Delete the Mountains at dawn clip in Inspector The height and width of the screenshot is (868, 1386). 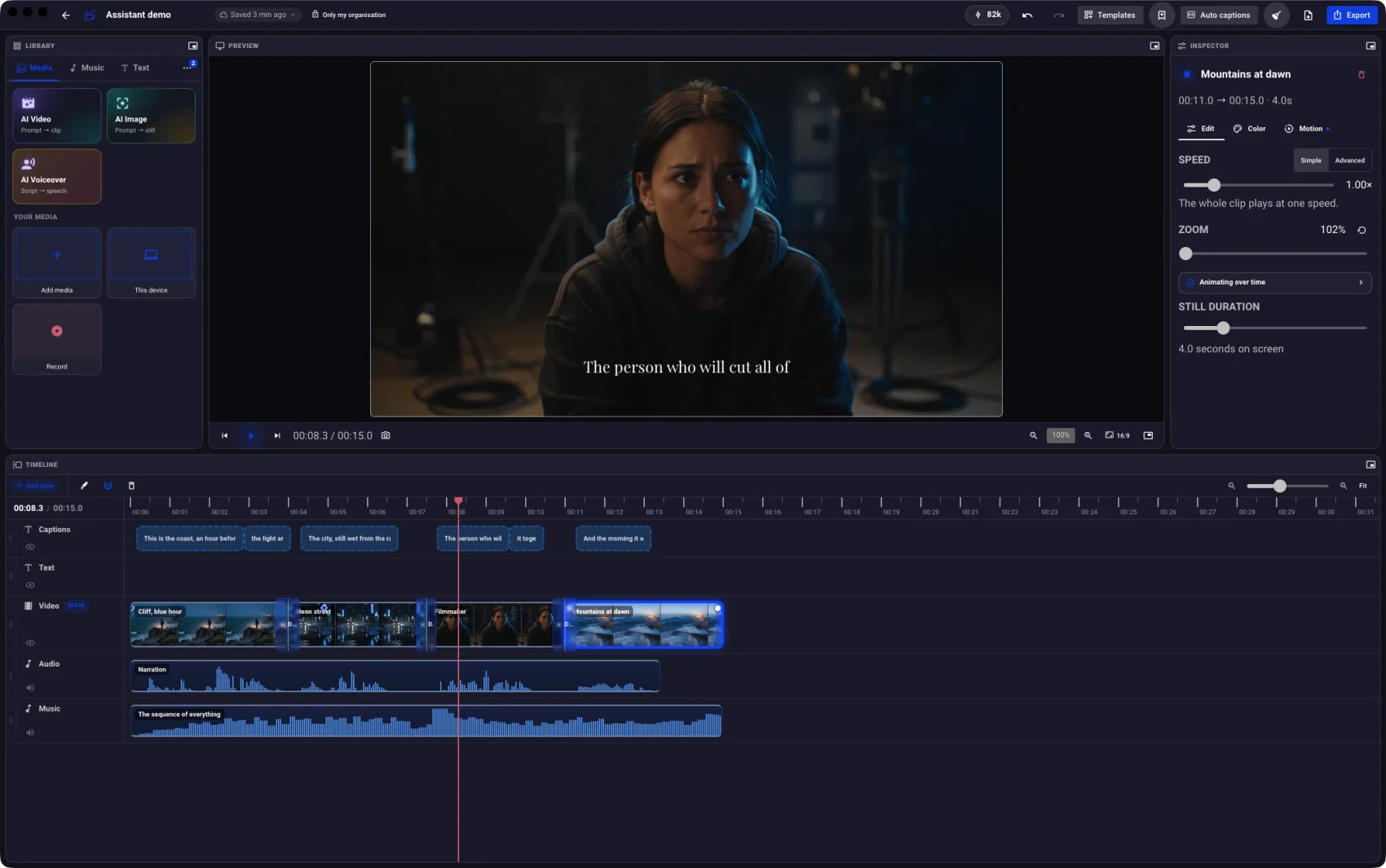pos(1361,74)
